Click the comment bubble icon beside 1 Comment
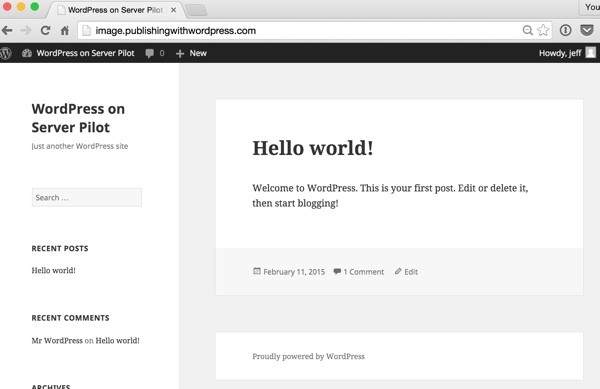 [337, 271]
